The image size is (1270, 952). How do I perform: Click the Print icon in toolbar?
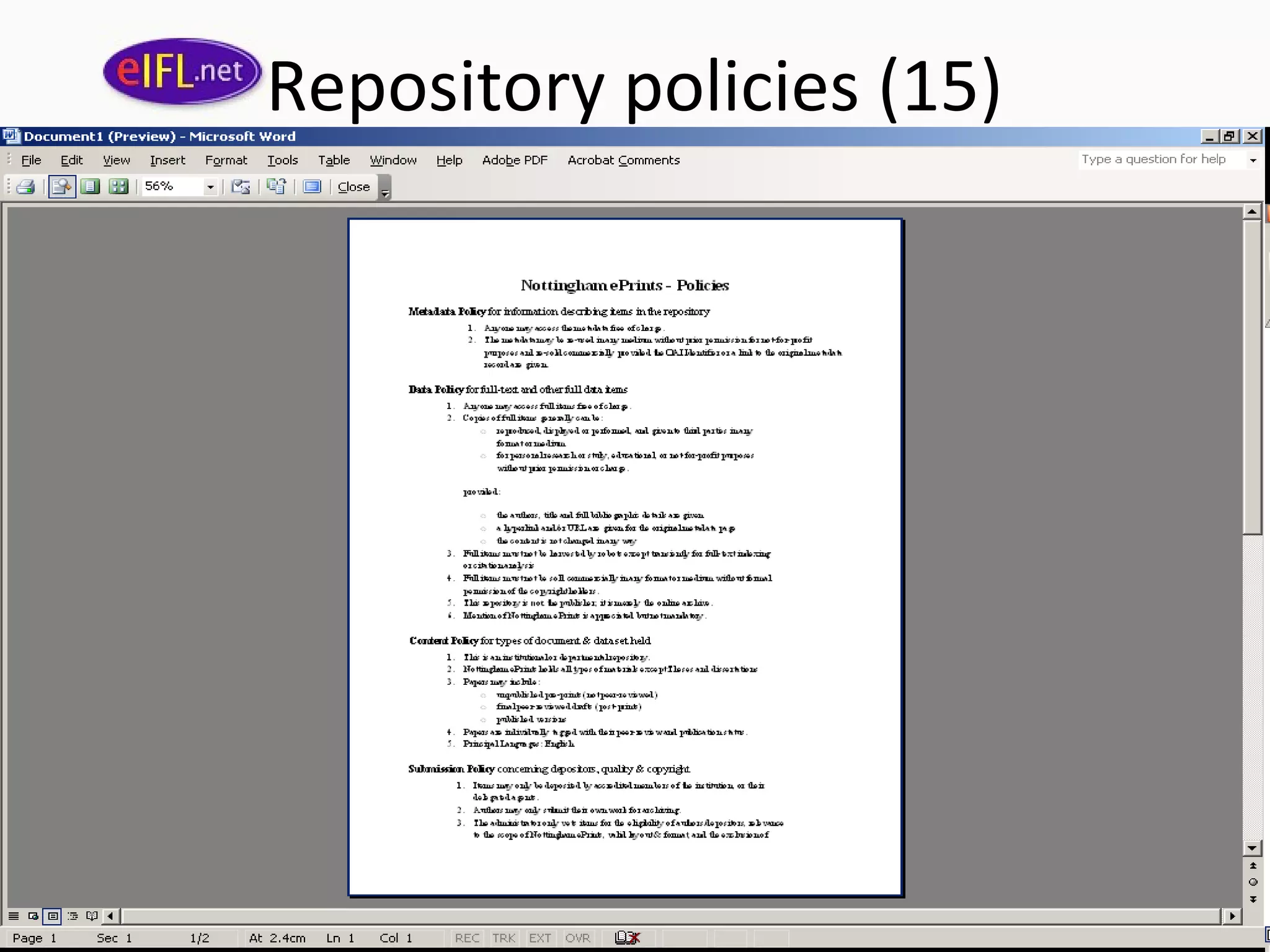tap(25, 187)
